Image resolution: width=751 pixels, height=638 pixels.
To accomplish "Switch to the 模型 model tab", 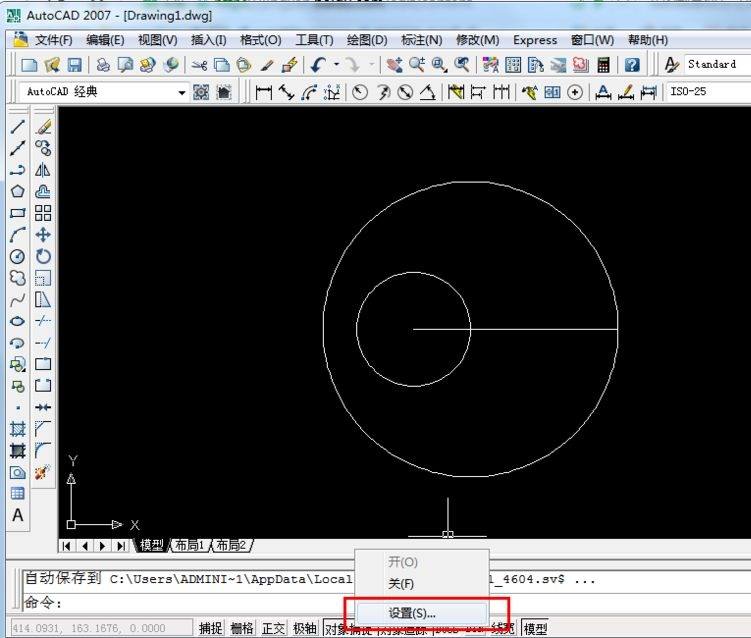I will [x=152, y=545].
